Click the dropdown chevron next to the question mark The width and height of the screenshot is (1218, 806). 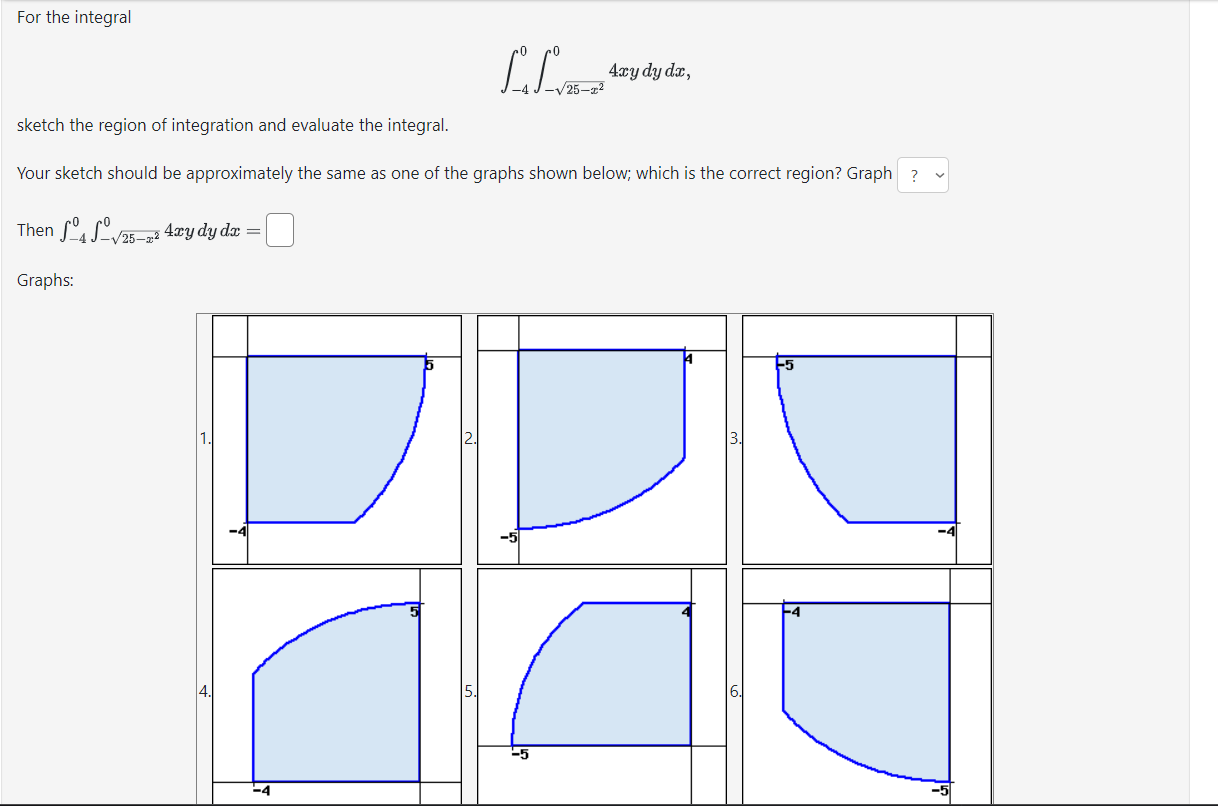click(x=938, y=174)
